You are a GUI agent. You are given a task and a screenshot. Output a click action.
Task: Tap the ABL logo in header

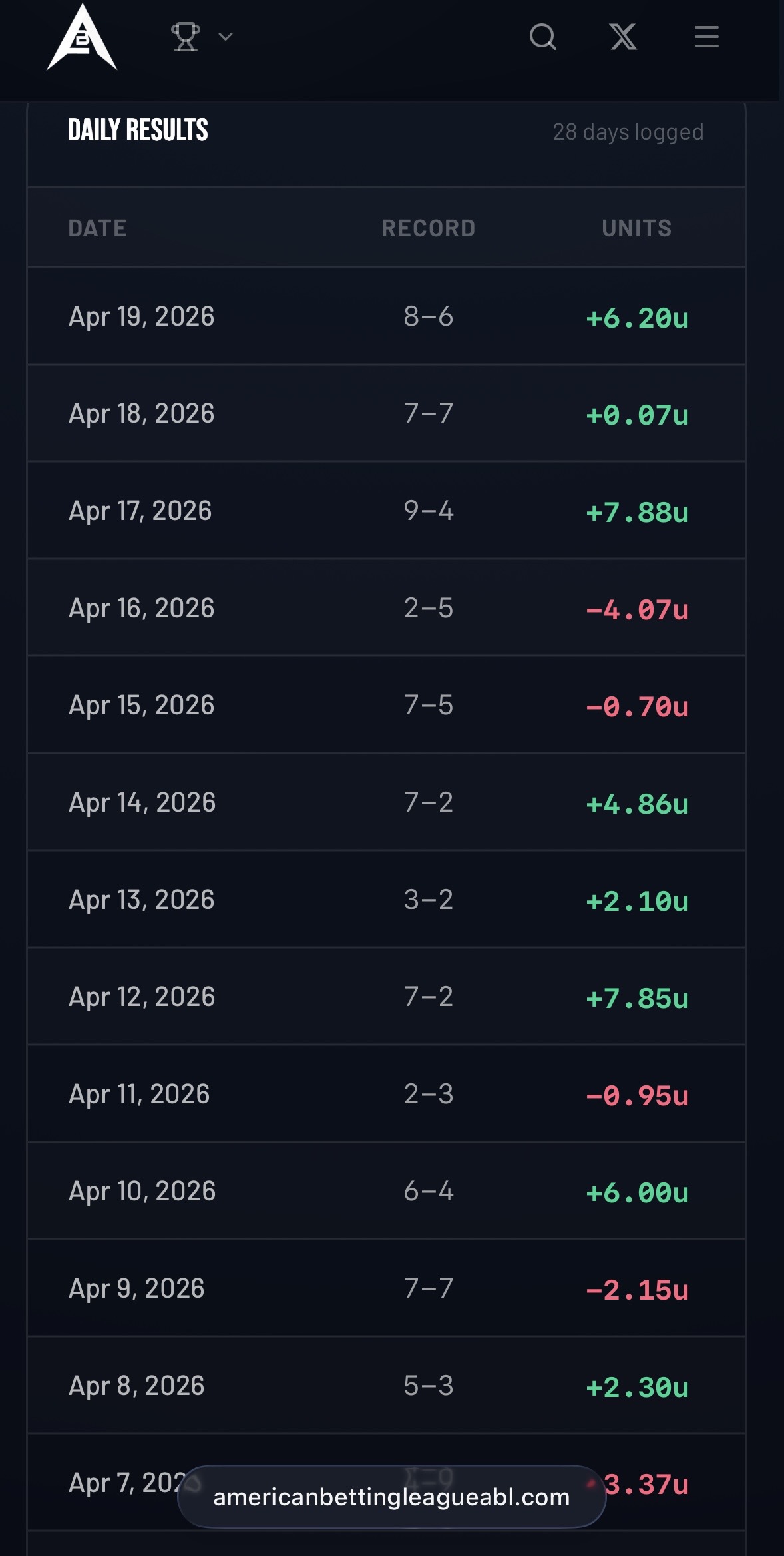(82, 37)
